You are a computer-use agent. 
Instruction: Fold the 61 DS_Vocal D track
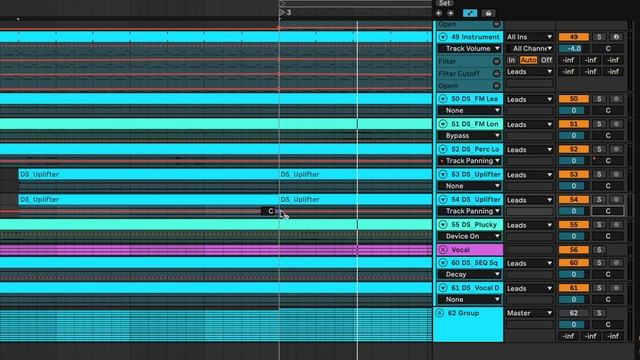point(443,288)
